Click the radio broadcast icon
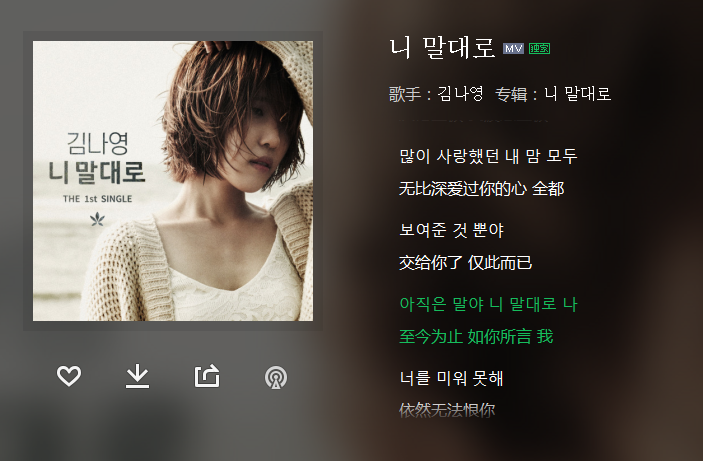The width and height of the screenshot is (703, 461). pos(276,377)
